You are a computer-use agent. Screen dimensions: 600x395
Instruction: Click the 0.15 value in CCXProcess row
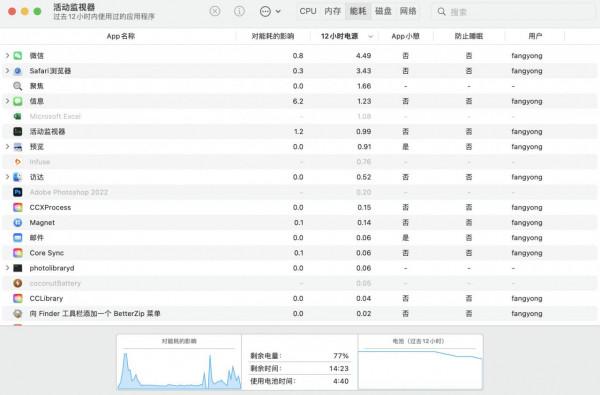point(364,207)
